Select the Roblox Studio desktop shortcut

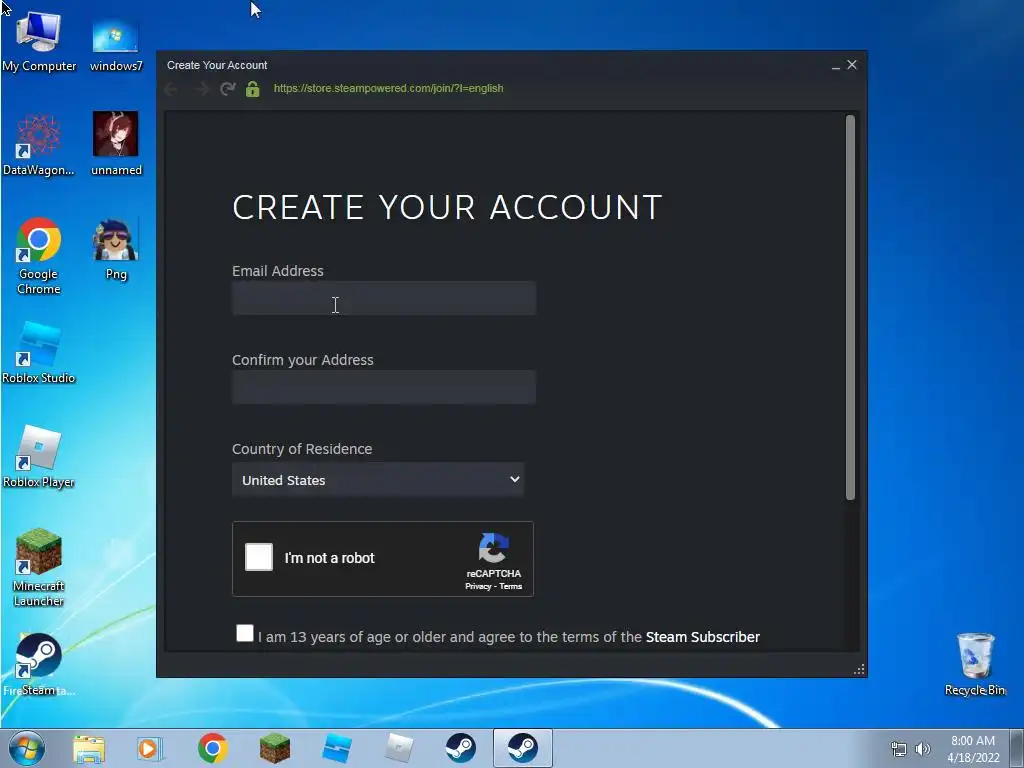click(x=39, y=353)
